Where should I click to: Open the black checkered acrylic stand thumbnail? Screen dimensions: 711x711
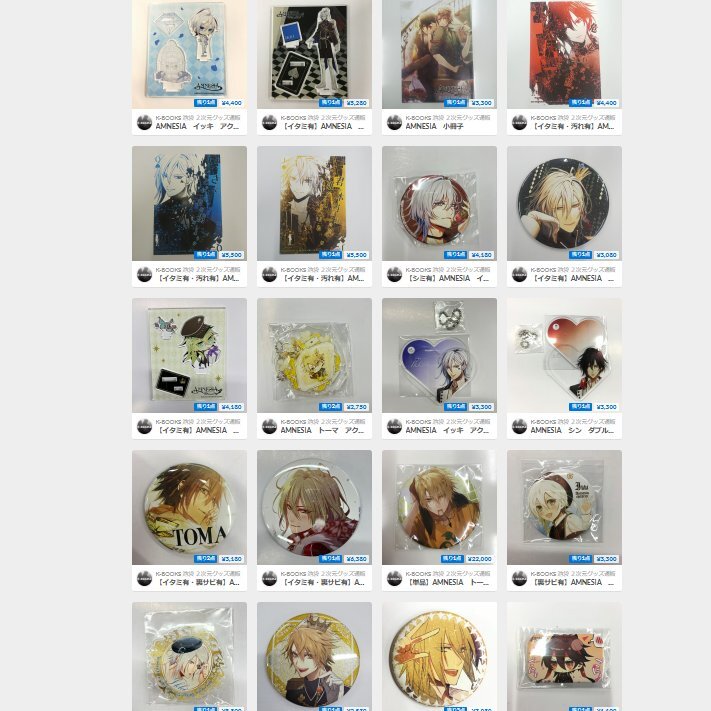[x=314, y=54]
